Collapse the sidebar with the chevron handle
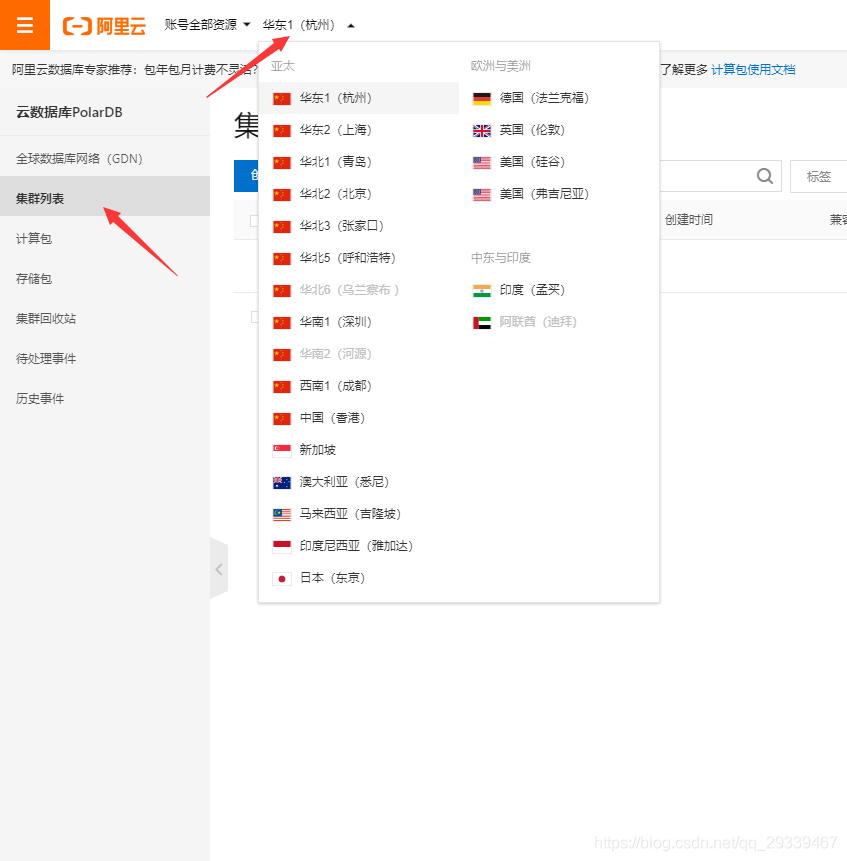The width and height of the screenshot is (847, 861). 219,569
